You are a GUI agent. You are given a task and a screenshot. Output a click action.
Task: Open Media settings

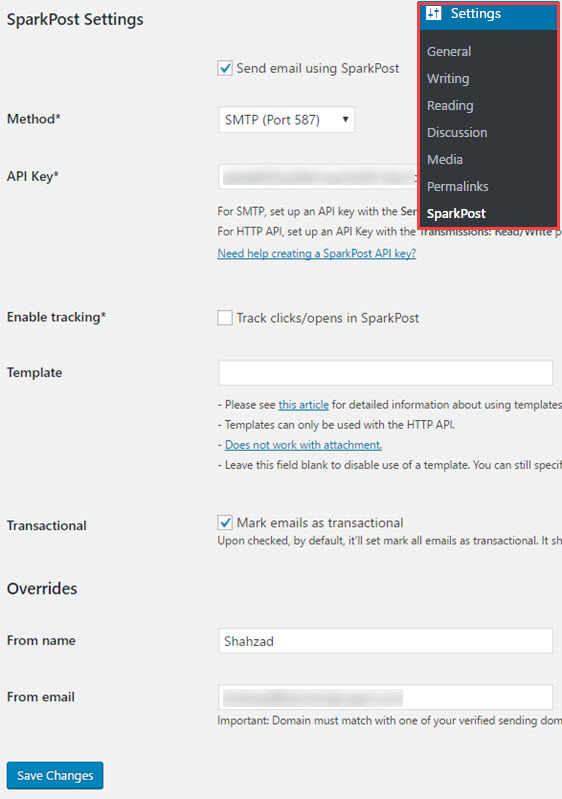445,159
